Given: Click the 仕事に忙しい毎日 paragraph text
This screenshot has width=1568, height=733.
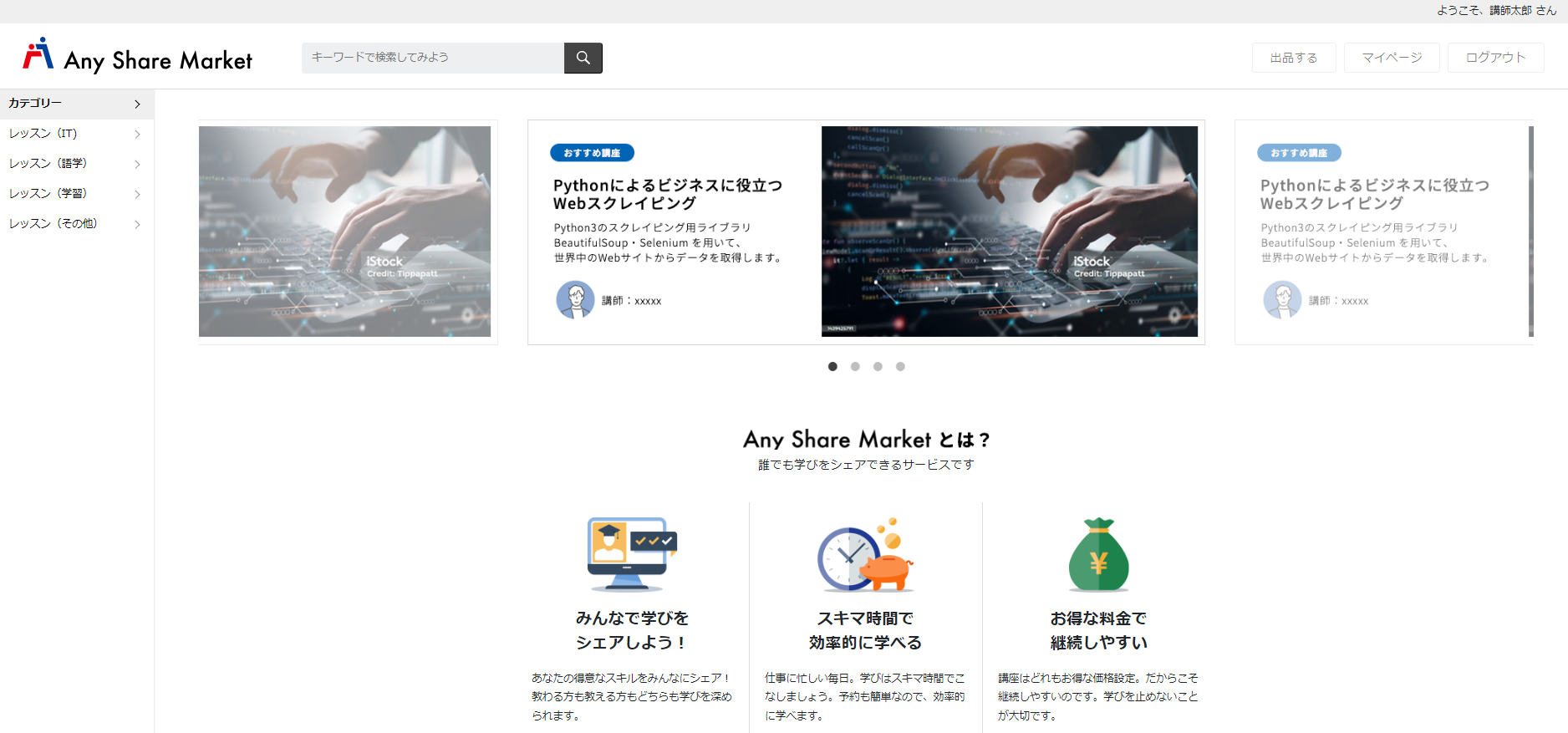Looking at the screenshot, I should 866,696.
